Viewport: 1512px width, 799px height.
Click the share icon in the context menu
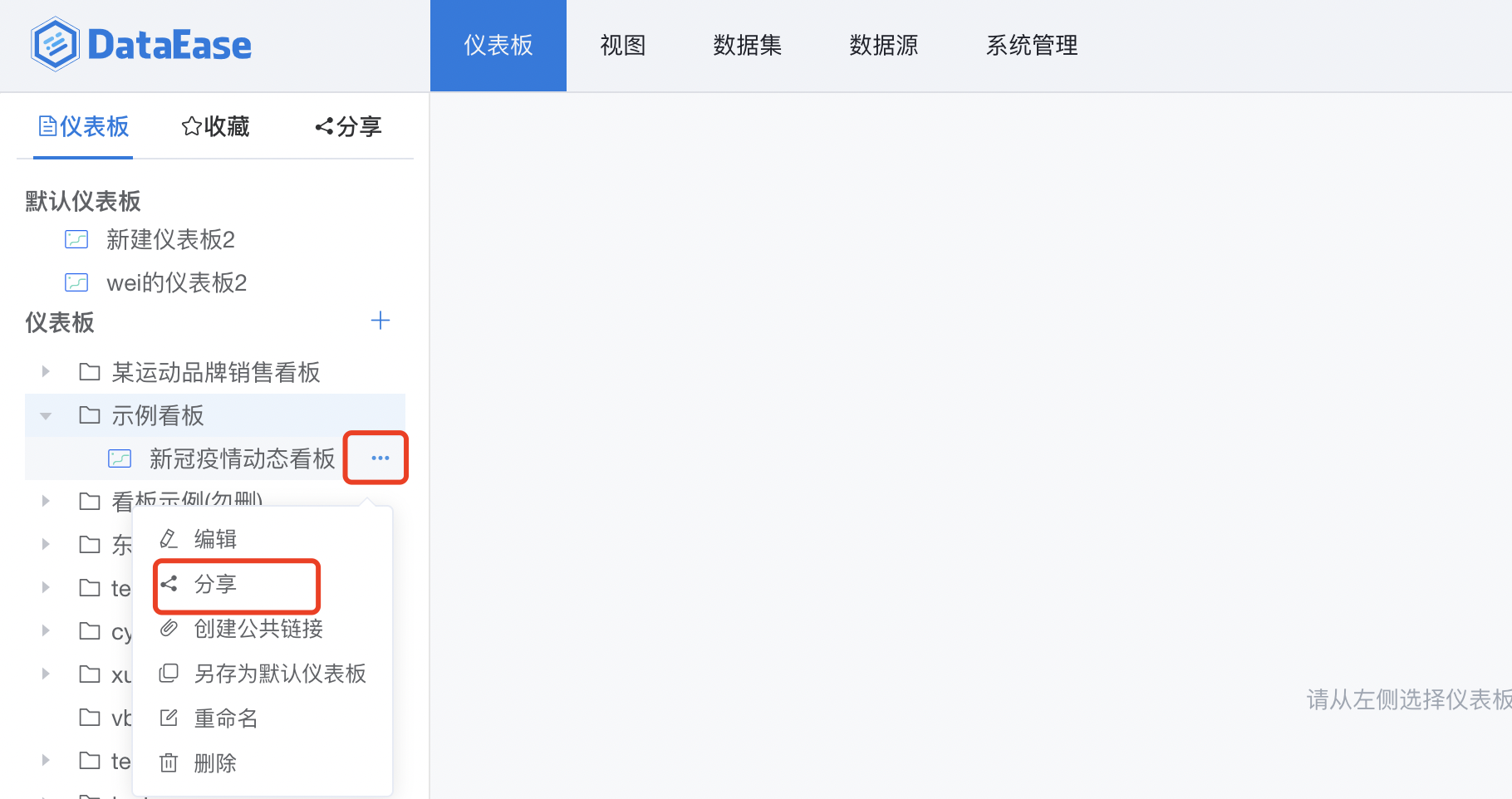[x=169, y=584]
